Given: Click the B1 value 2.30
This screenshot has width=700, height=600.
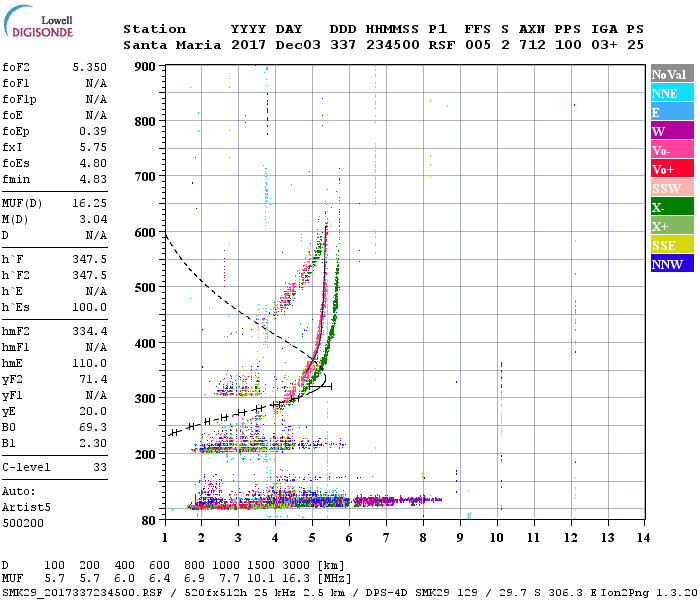Looking at the screenshot, I should [x=93, y=444].
